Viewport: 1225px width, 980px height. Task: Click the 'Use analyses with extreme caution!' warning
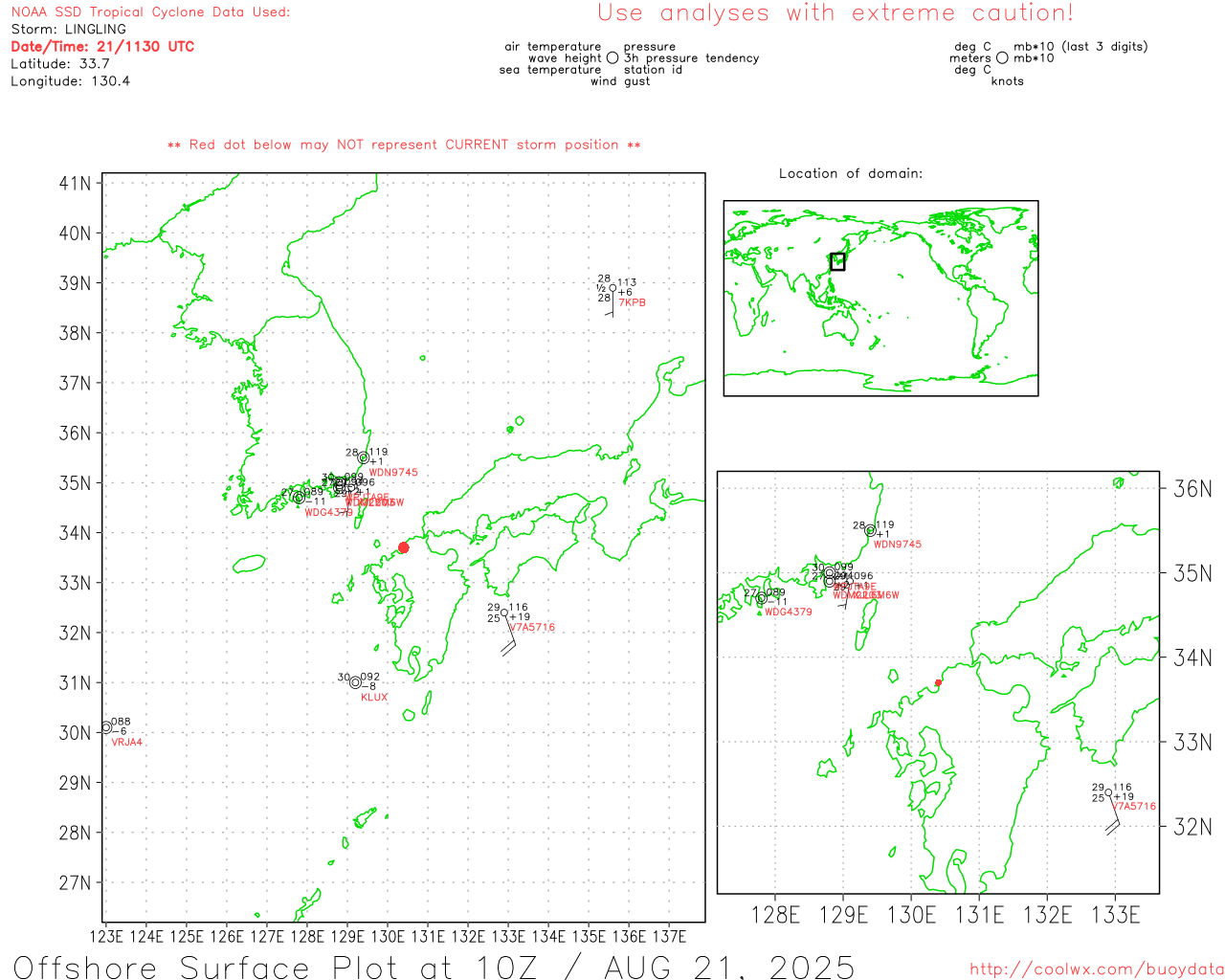835,12
